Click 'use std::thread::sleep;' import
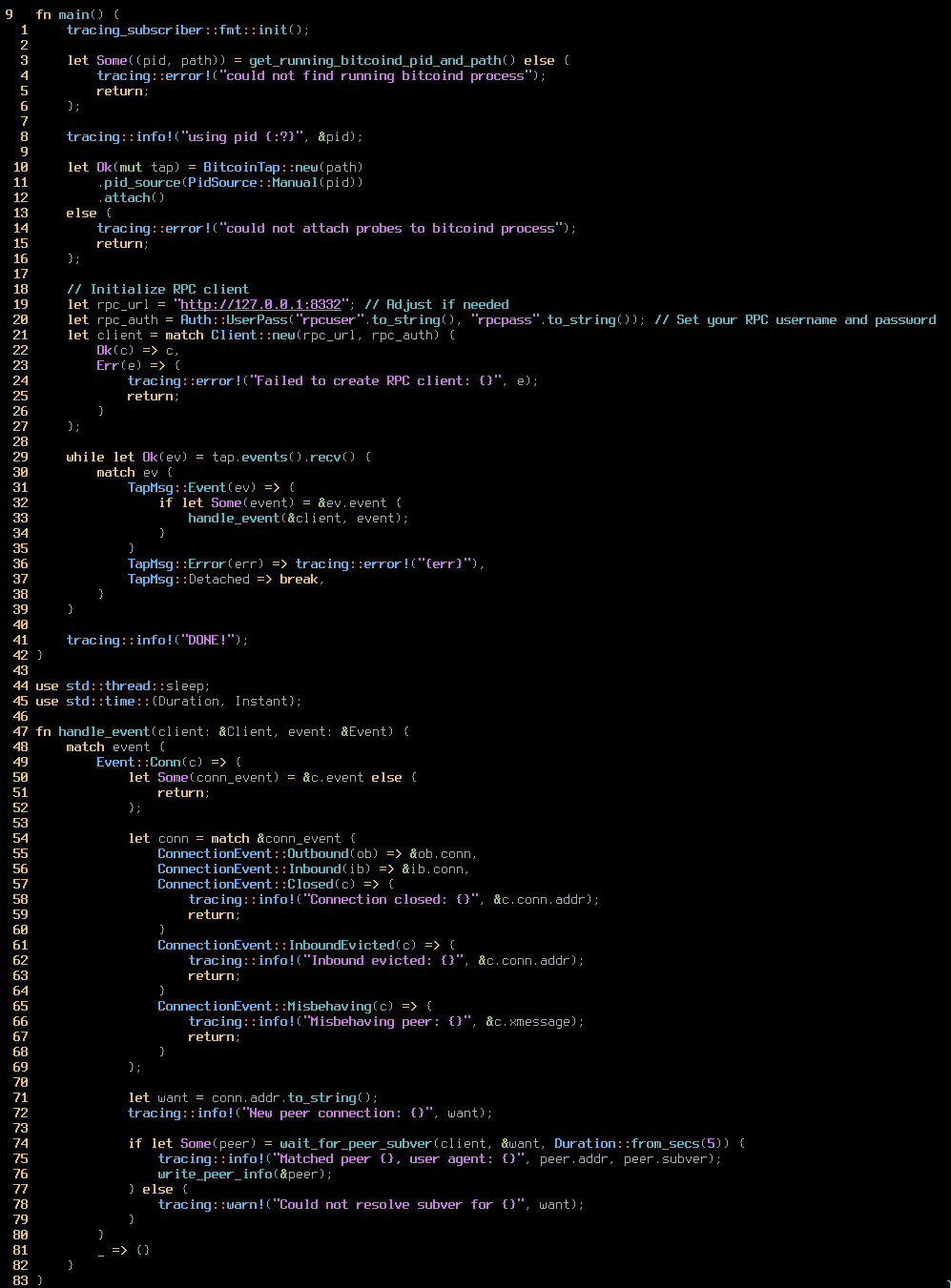 (x=123, y=685)
